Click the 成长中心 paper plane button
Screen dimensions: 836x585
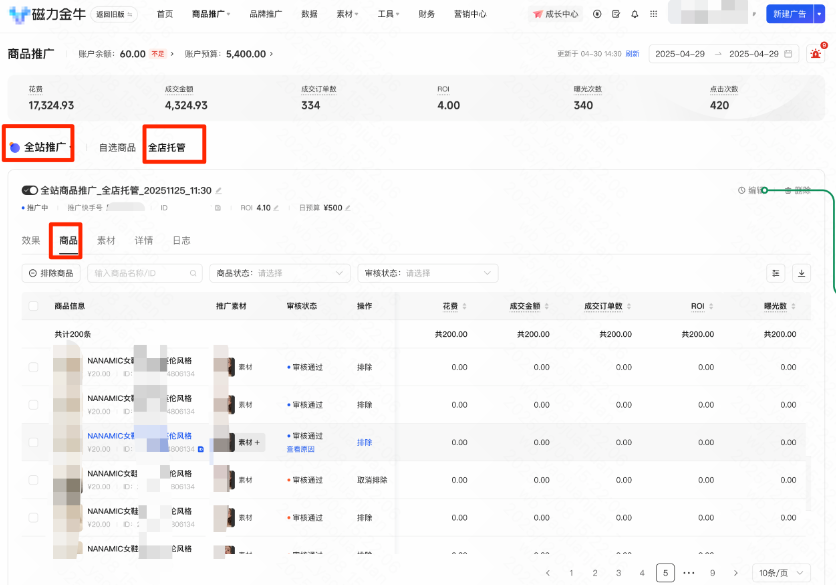click(556, 14)
